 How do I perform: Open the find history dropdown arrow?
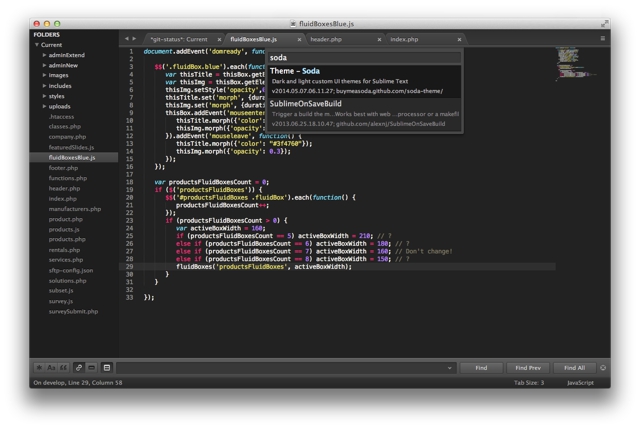click(449, 368)
